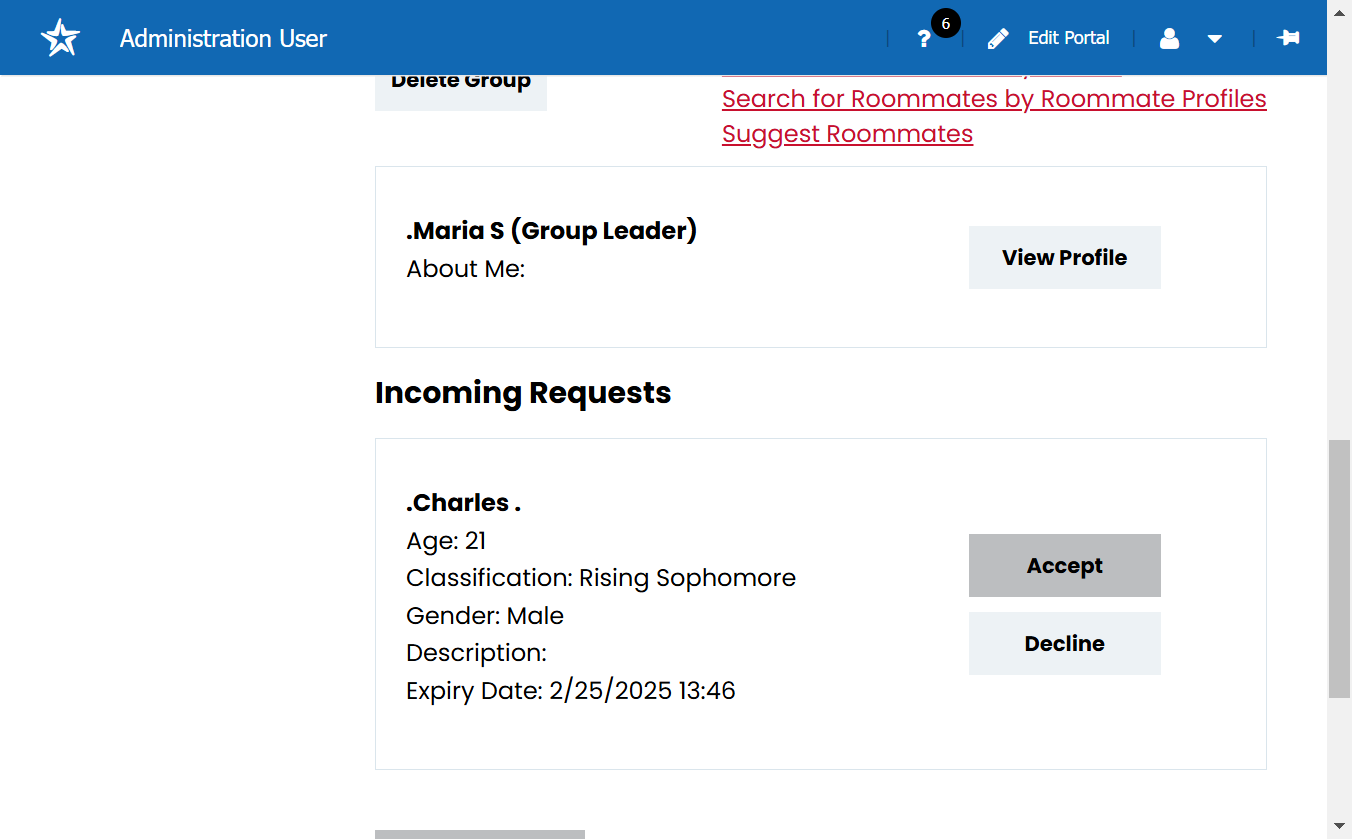Screen dimensions: 1352x839
Task: Click the Administration User title
Action: 223,38
